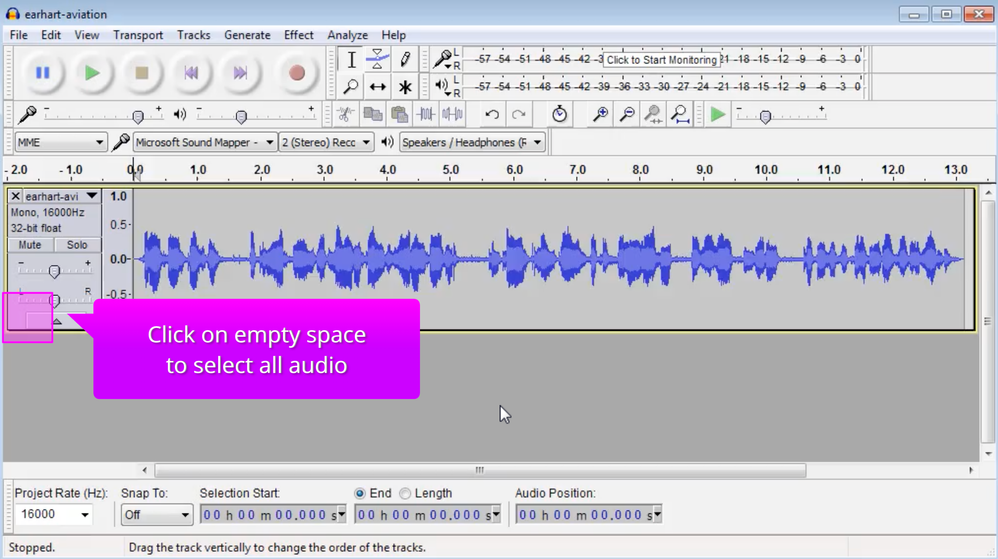Select the Draw pencil tool
The height and width of the screenshot is (559, 998).
pos(405,59)
